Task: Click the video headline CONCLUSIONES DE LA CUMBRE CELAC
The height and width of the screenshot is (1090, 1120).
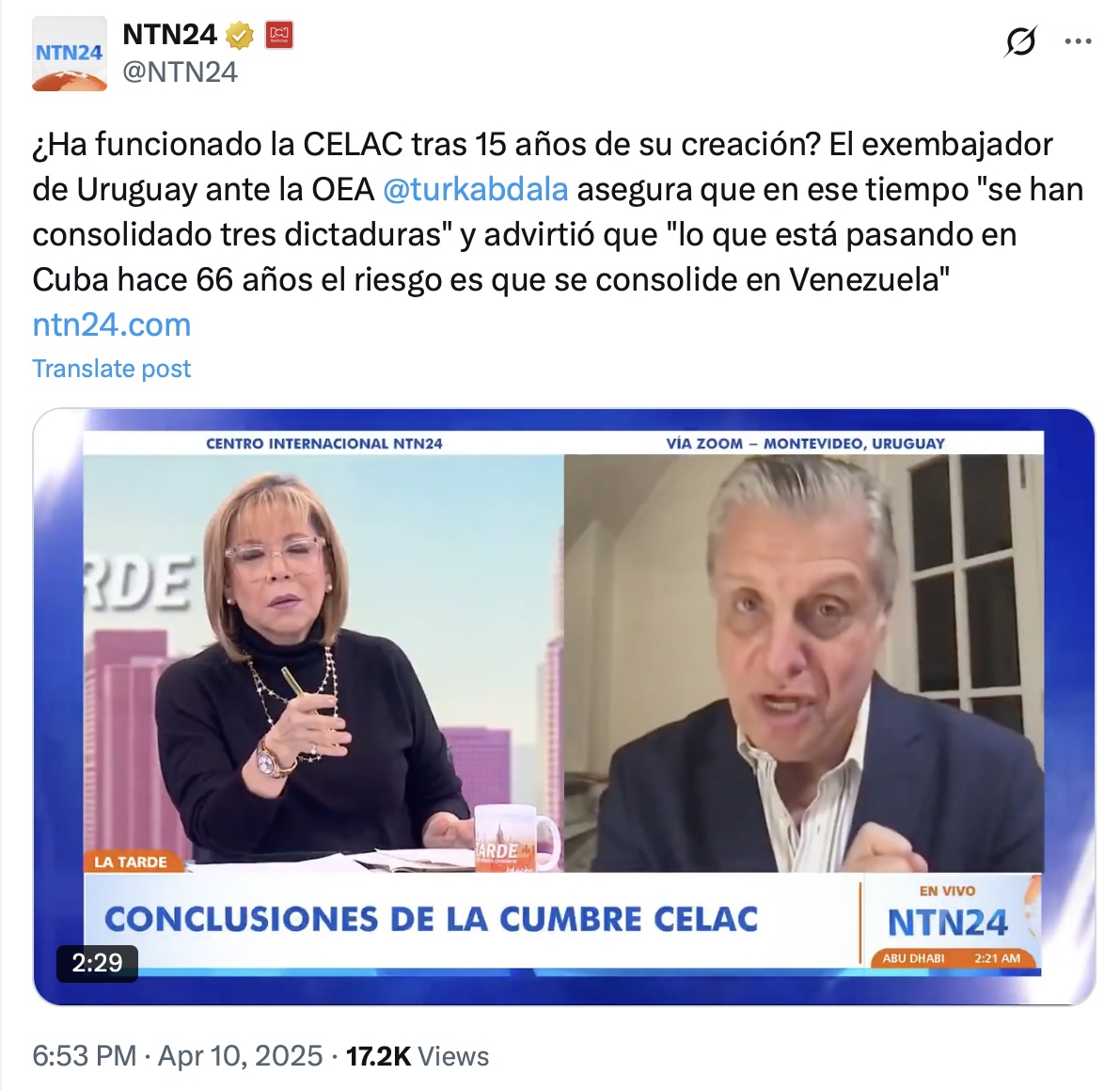Action: tap(432, 919)
